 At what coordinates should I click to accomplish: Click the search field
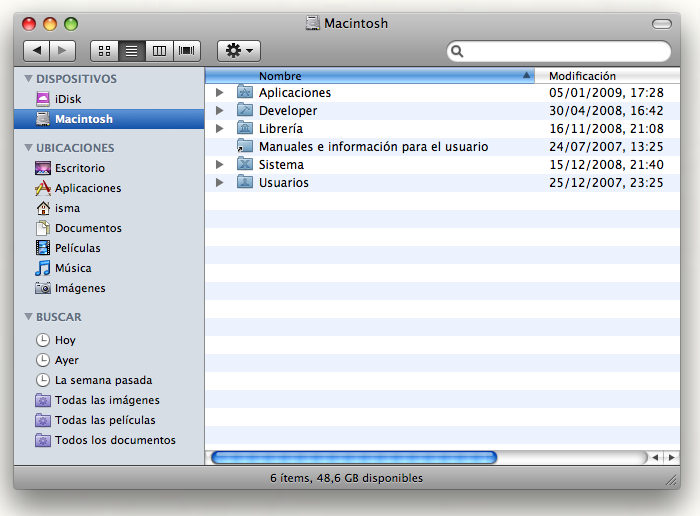pos(559,51)
